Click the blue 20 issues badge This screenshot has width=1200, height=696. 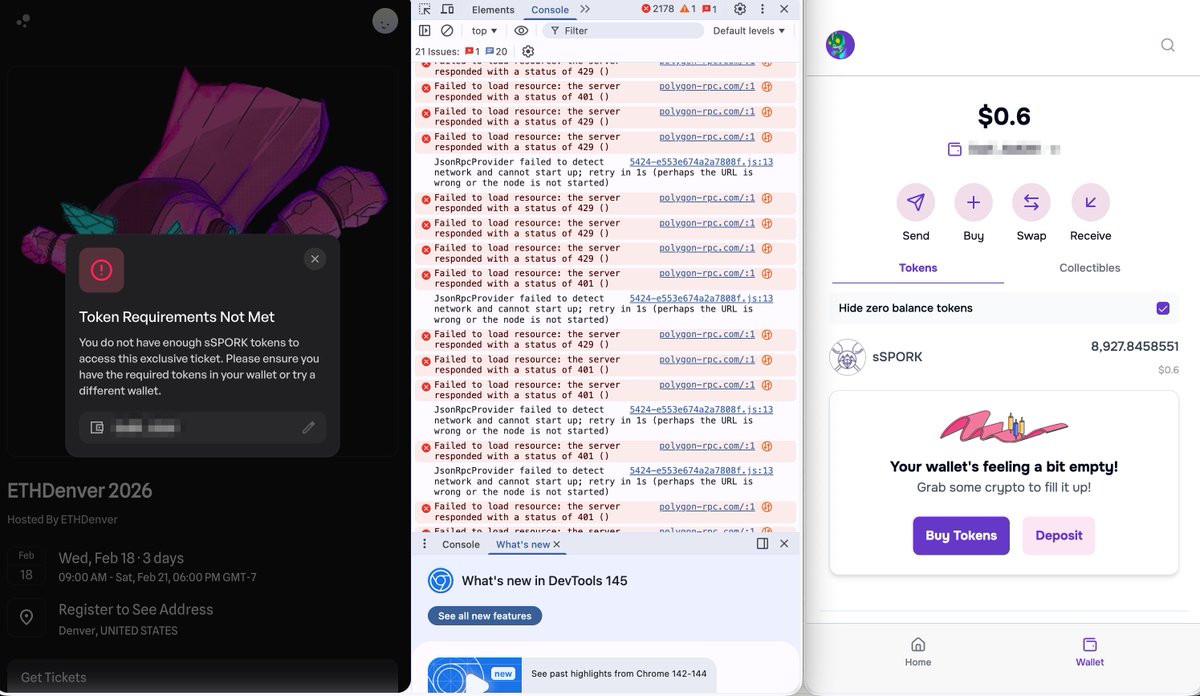pos(496,52)
